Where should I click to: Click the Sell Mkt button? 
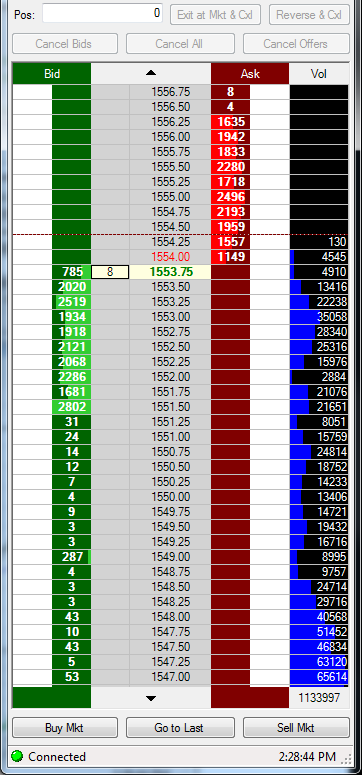[296, 728]
